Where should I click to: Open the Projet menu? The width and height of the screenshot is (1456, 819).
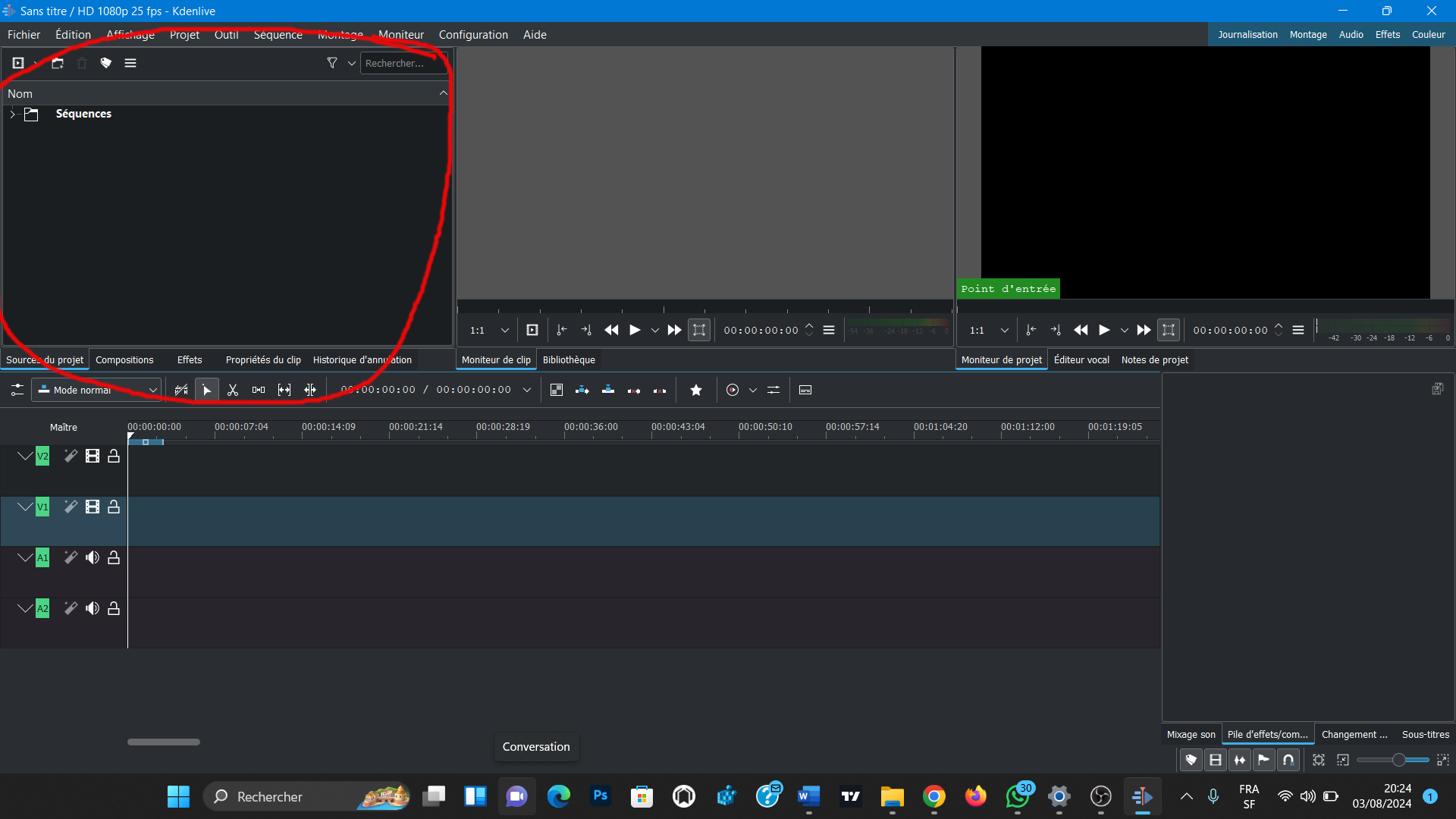(184, 34)
